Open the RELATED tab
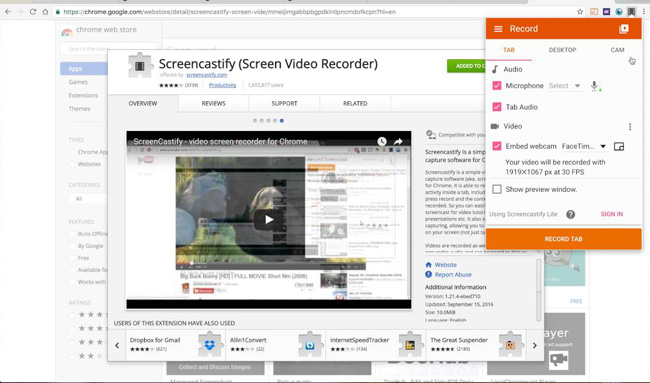The width and height of the screenshot is (650, 383). coord(355,104)
